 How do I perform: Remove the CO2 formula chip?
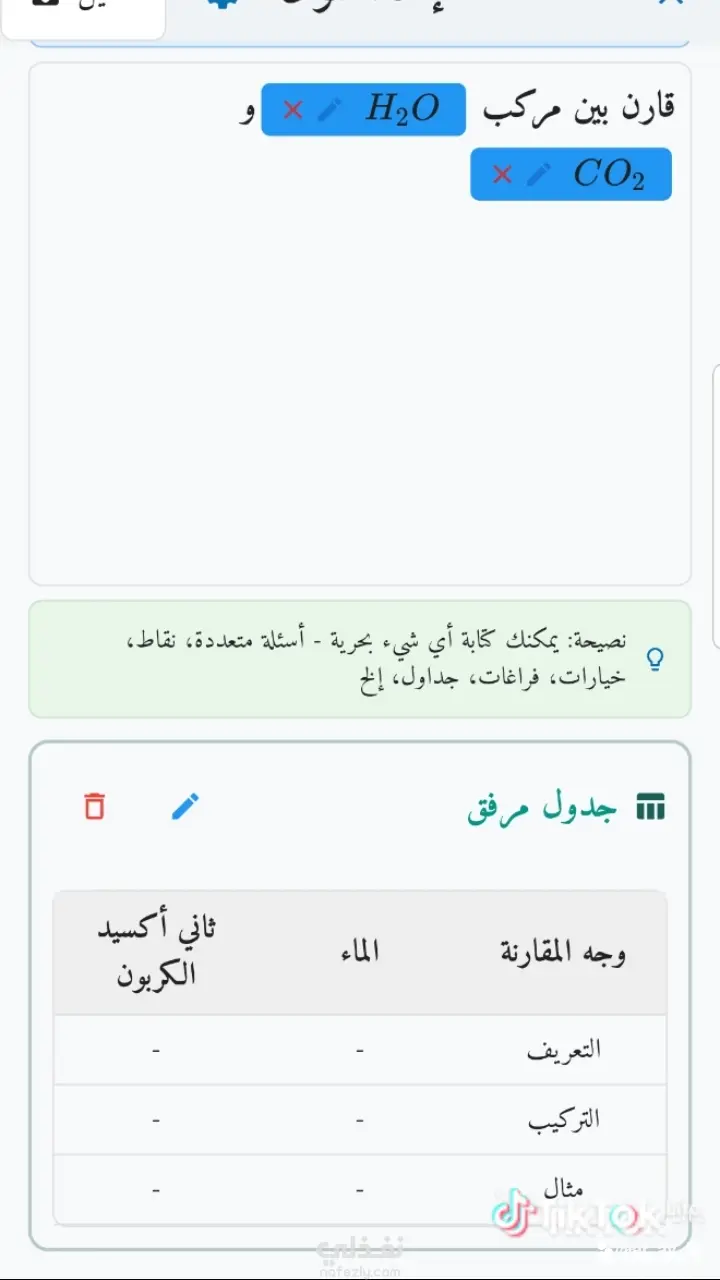[502, 175]
